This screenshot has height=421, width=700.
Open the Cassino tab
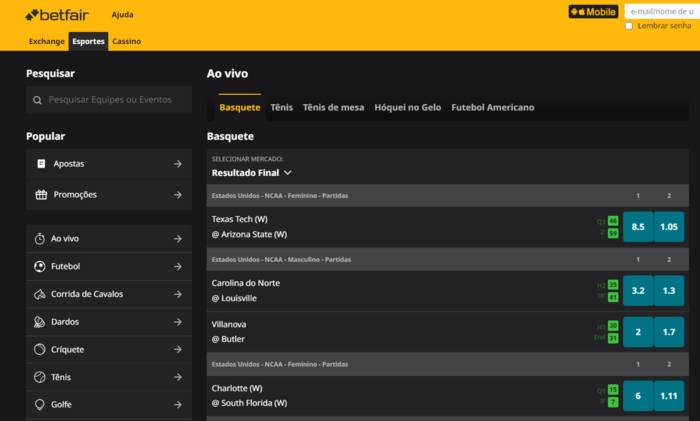click(x=126, y=41)
